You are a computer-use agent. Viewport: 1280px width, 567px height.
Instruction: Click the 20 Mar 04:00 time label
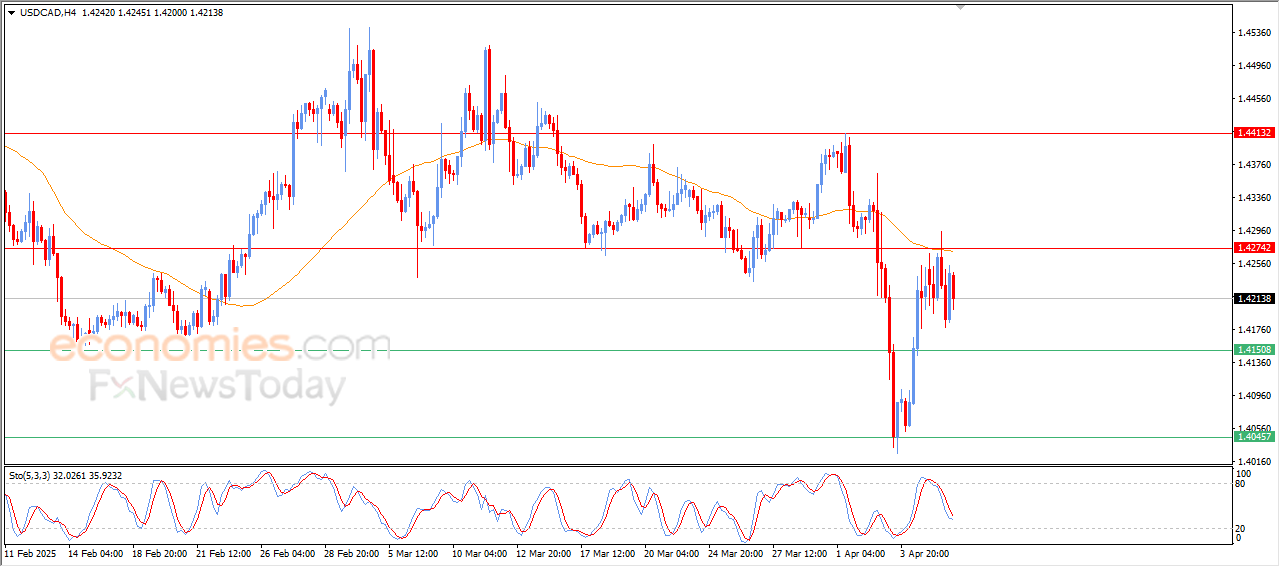671,552
